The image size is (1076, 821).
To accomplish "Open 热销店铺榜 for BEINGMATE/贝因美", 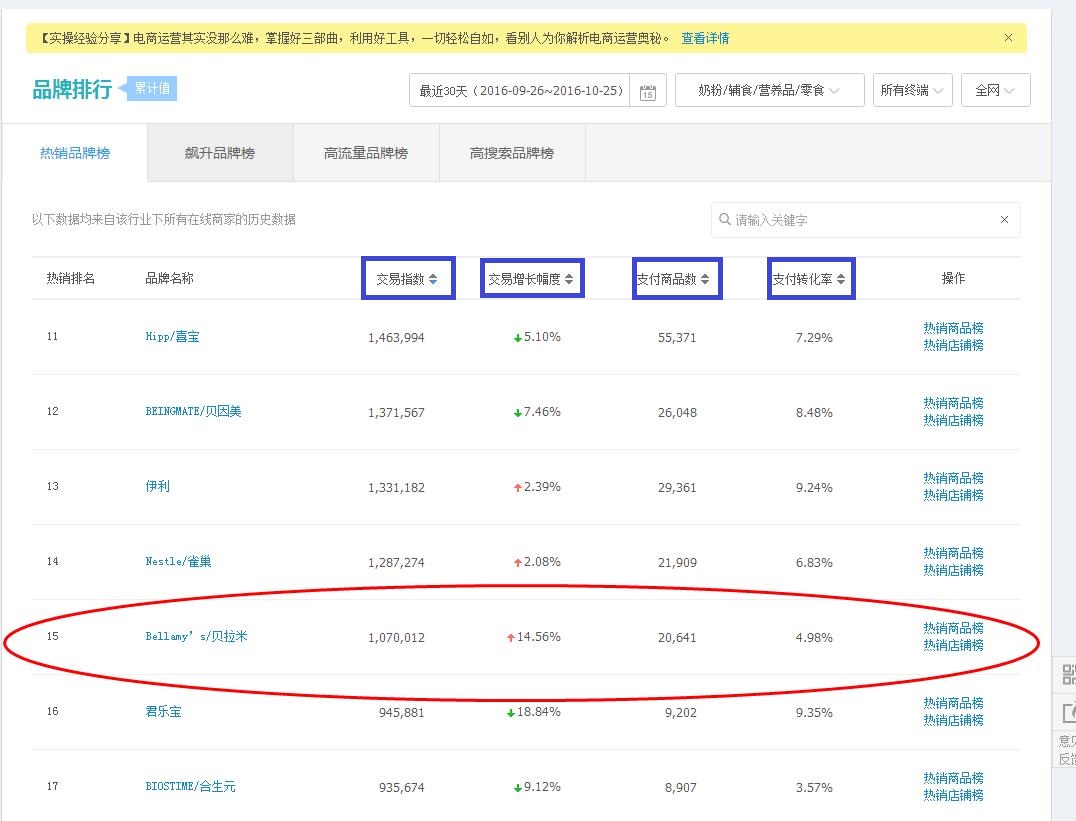I will click(x=953, y=420).
